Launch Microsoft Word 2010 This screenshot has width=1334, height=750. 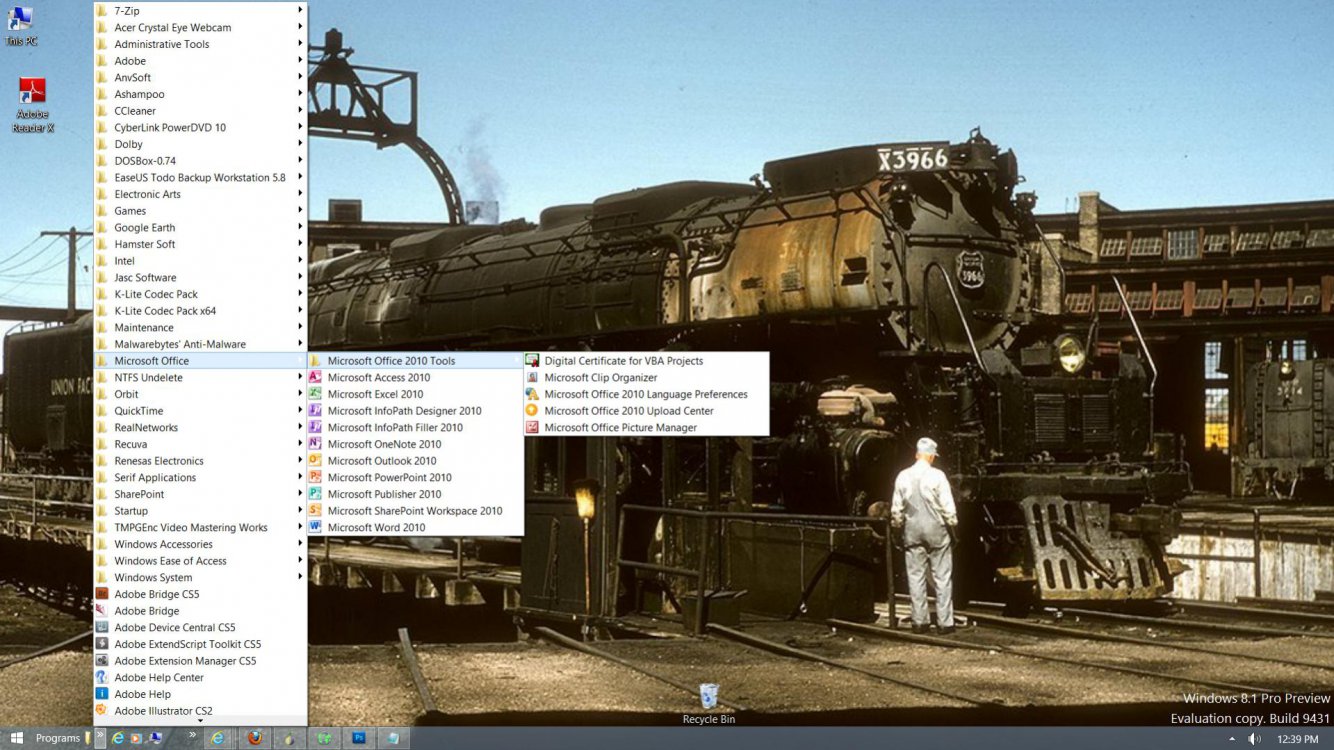(415, 527)
